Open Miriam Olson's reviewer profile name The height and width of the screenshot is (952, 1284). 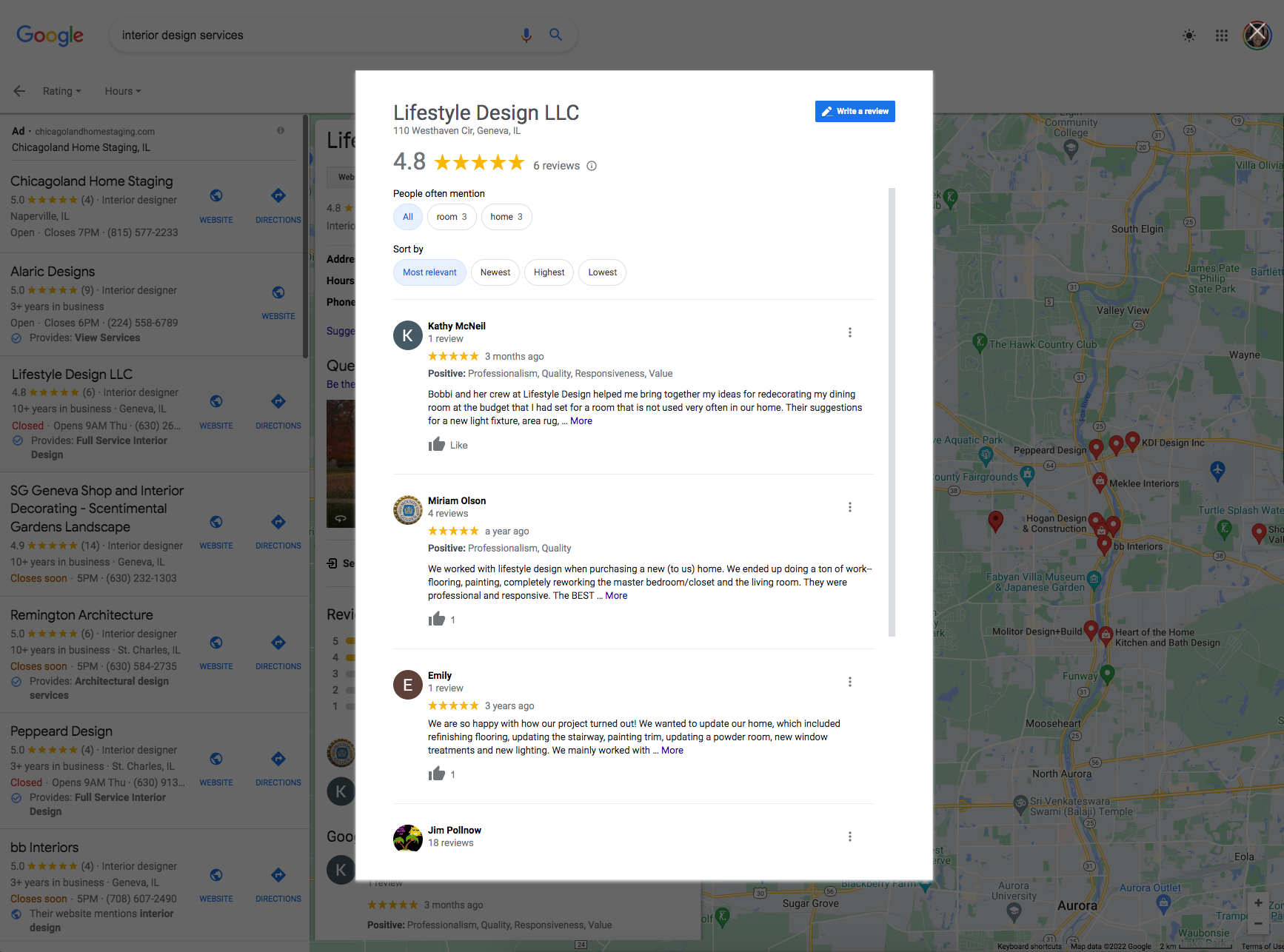coord(457,500)
